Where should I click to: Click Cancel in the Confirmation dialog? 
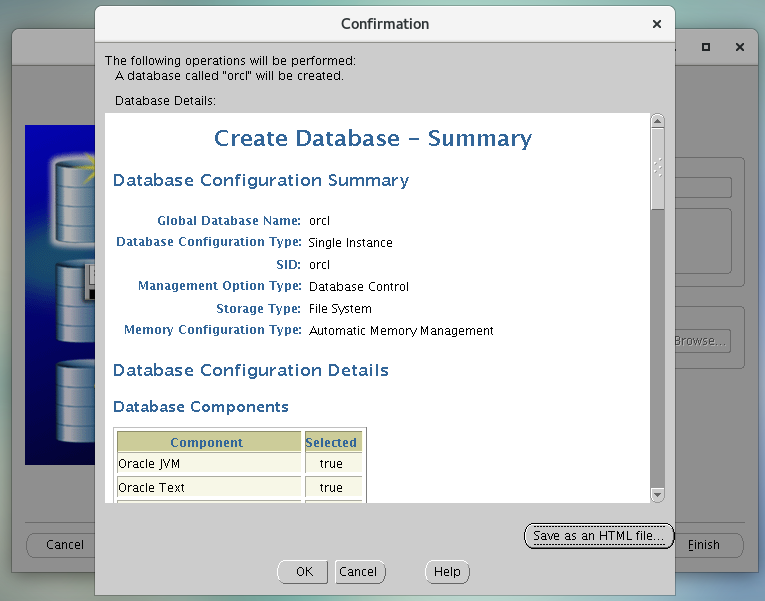coord(360,571)
